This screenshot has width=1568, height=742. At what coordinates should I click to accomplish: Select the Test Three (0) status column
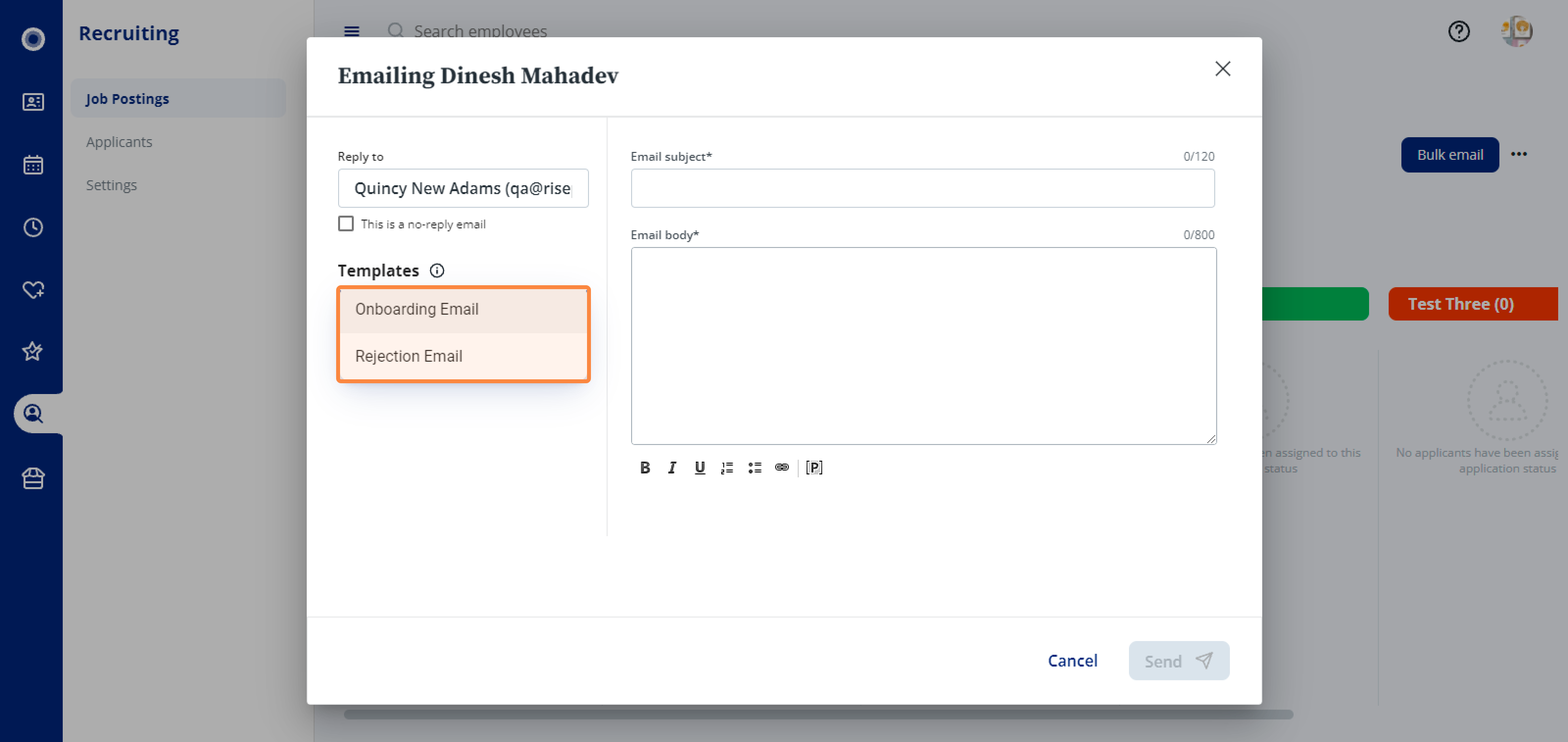[x=1473, y=304]
